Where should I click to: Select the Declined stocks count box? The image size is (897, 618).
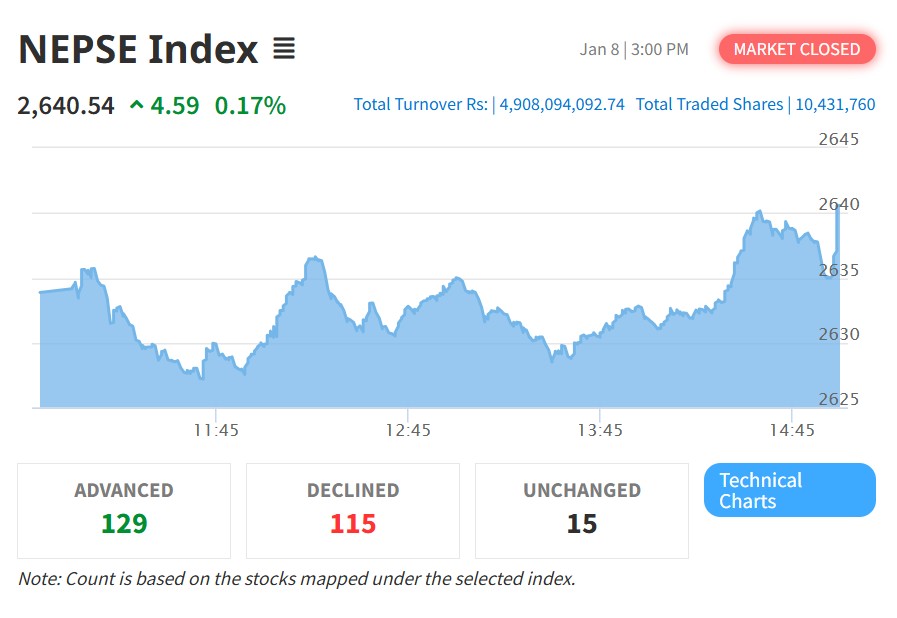point(353,510)
